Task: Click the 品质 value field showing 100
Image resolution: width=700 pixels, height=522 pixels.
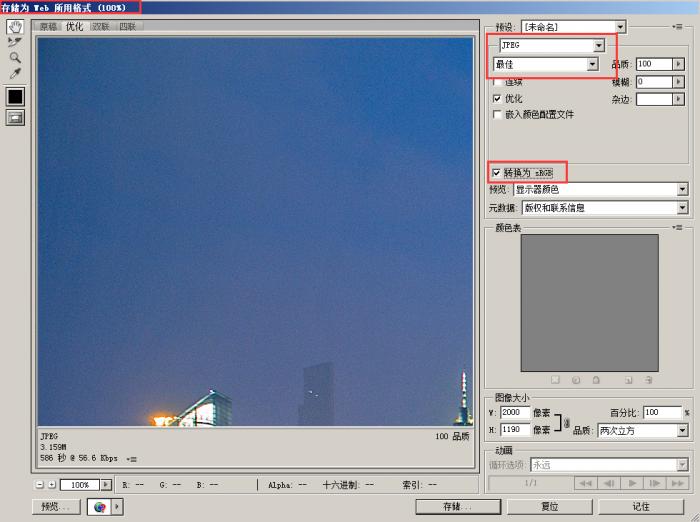Action: click(x=654, y=64)
